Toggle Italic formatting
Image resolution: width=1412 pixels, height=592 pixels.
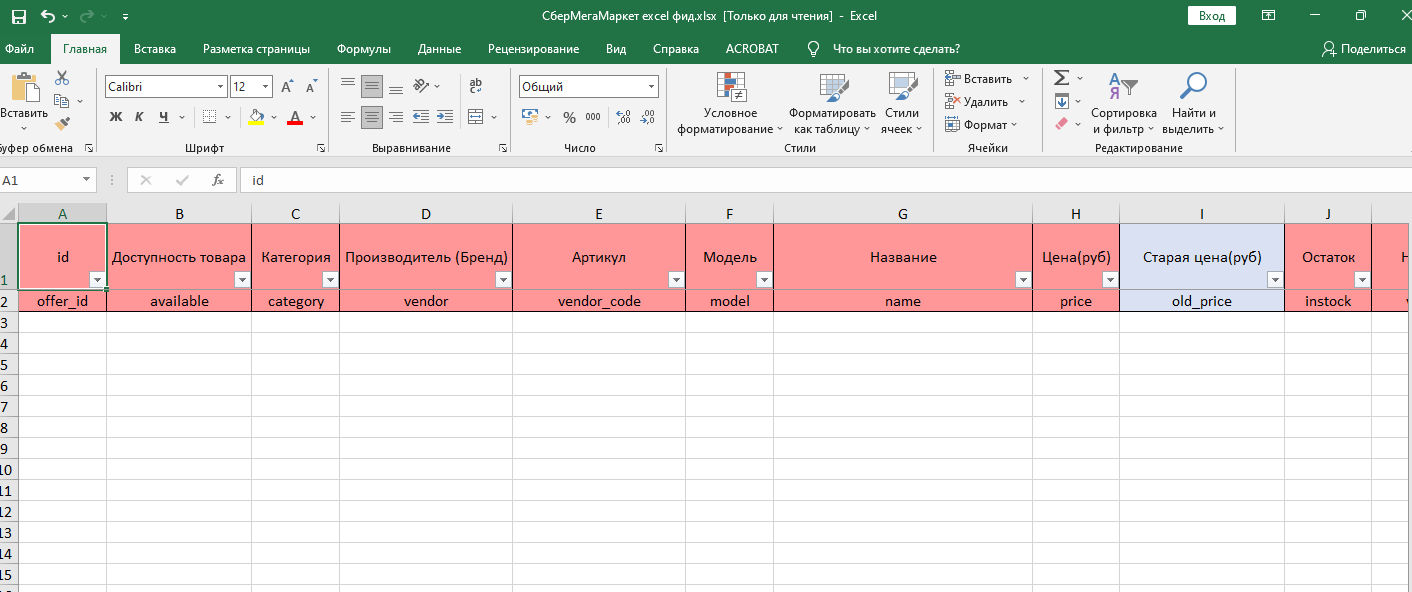click(139, 117)
